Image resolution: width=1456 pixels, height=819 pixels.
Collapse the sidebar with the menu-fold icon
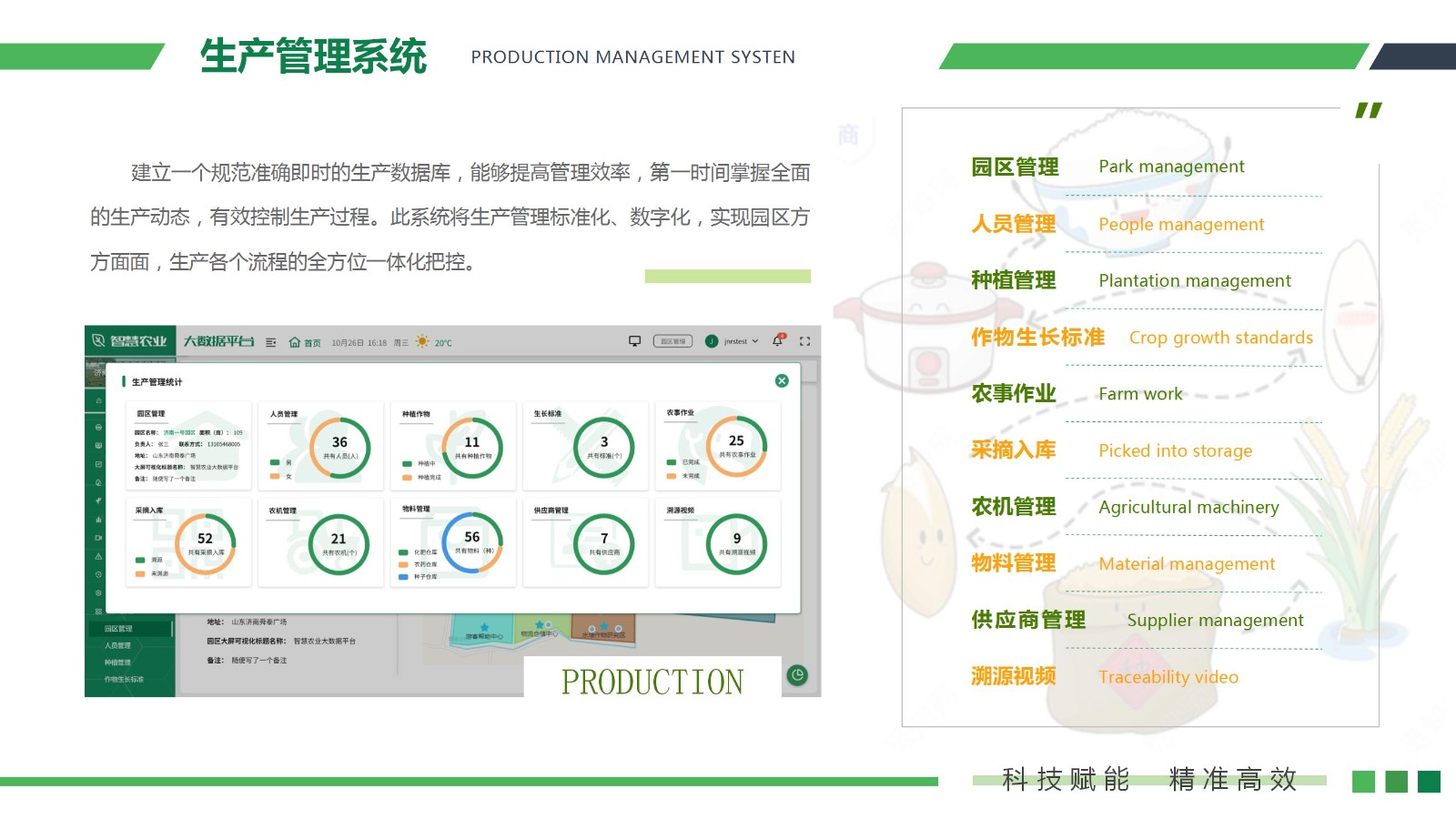[x=270, y=342]
